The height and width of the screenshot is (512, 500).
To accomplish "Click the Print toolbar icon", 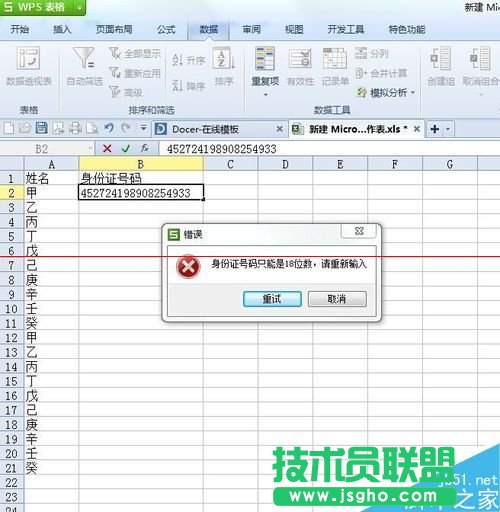I will 75,128.
